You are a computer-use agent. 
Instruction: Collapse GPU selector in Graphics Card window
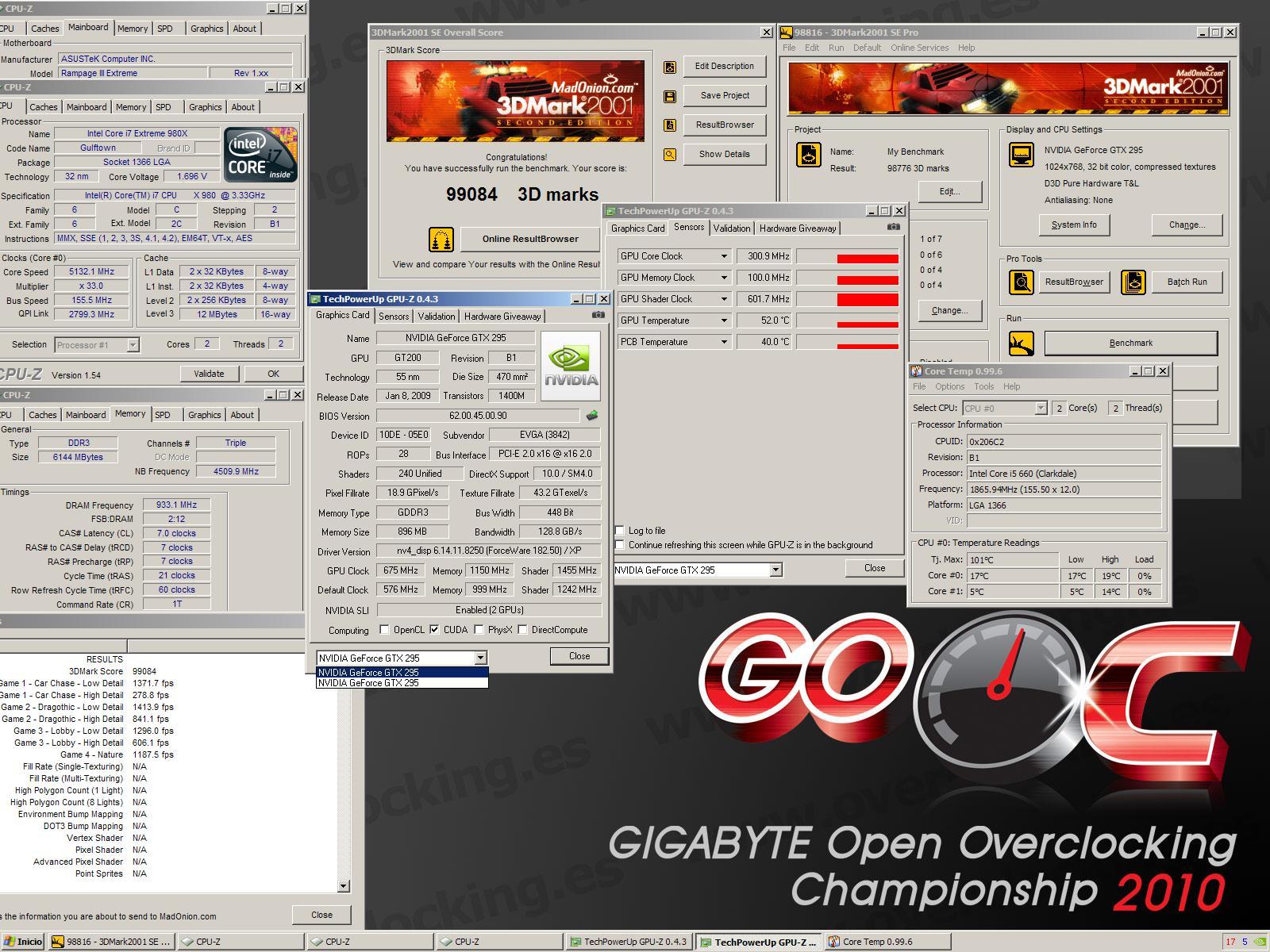tap(480, 658)
